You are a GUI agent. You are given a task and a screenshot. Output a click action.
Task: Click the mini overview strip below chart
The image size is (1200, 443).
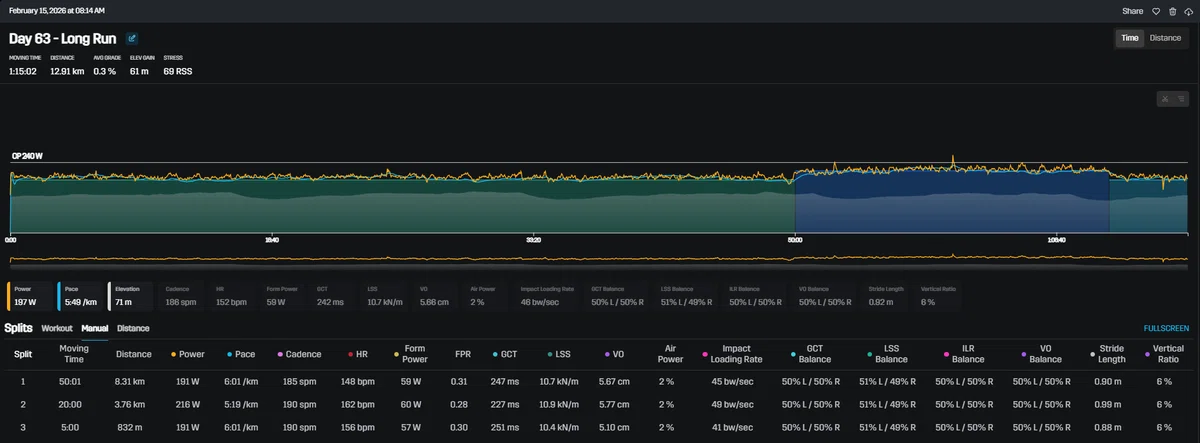point(600,259)
